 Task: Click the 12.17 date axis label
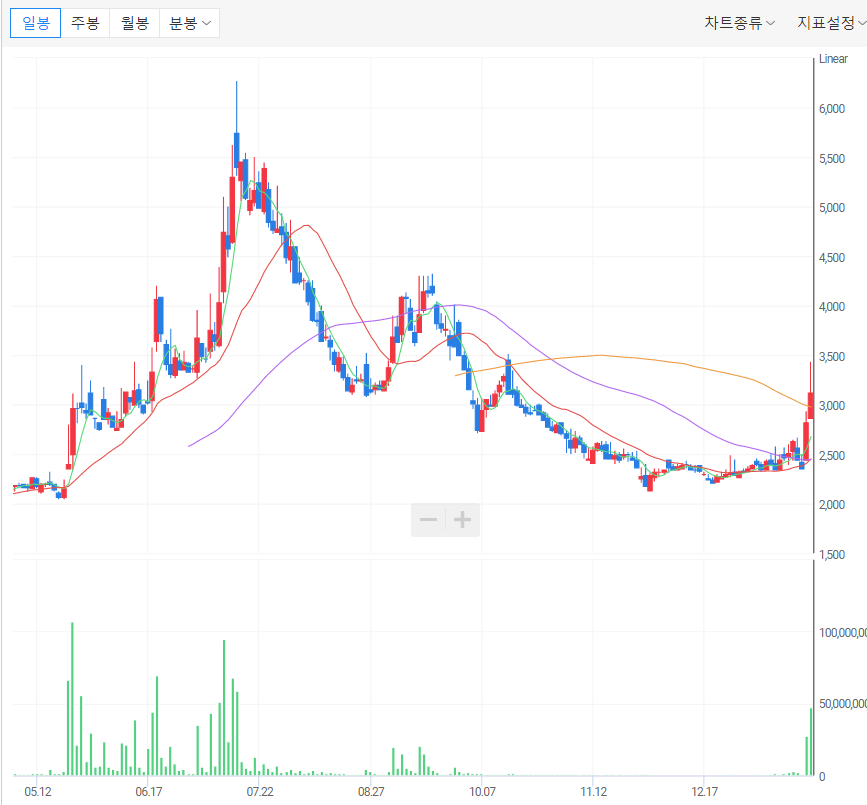pyautogui.click(x=704, y=792)
